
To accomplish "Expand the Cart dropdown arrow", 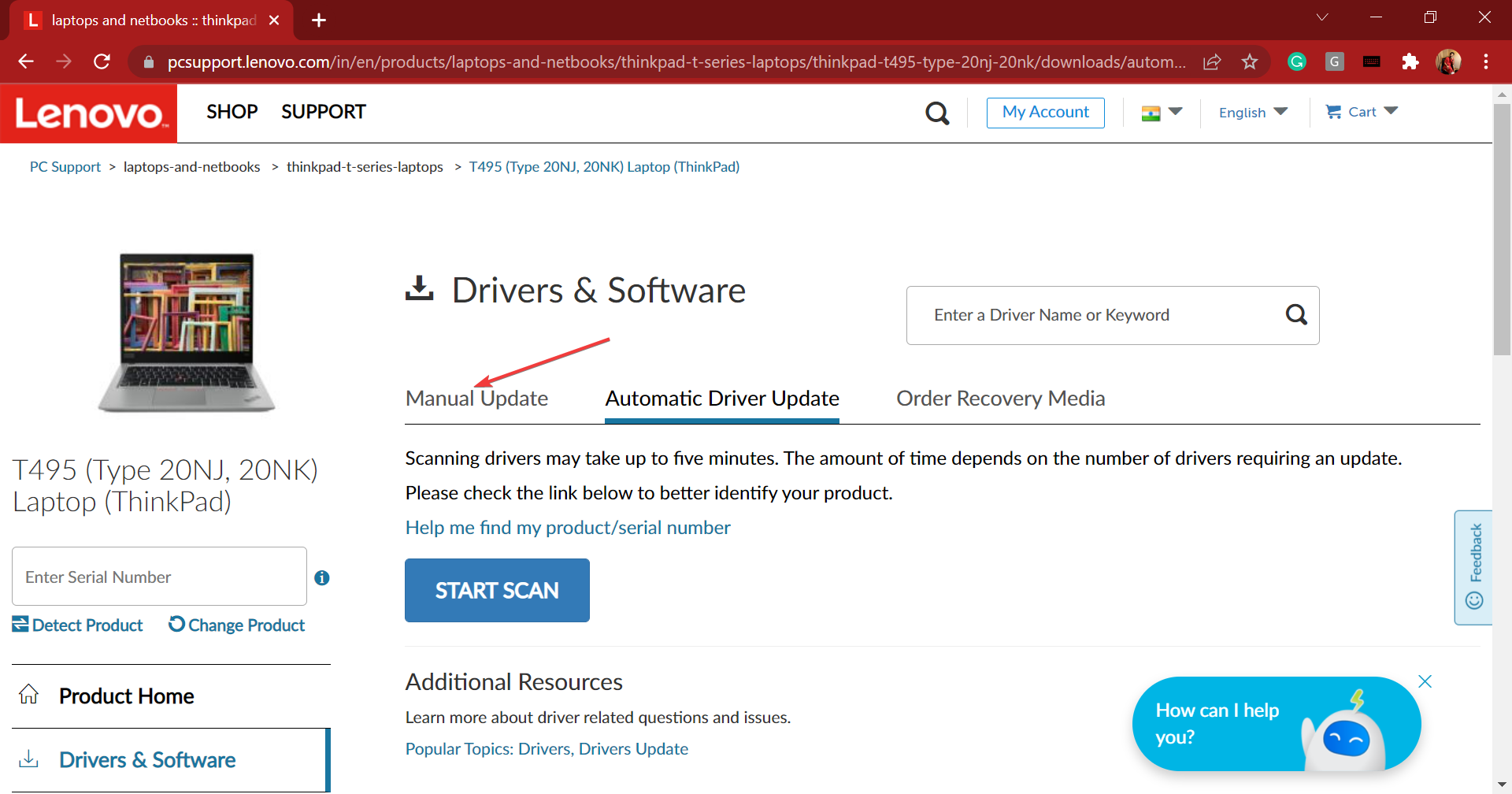I will tap(1391, 111).
